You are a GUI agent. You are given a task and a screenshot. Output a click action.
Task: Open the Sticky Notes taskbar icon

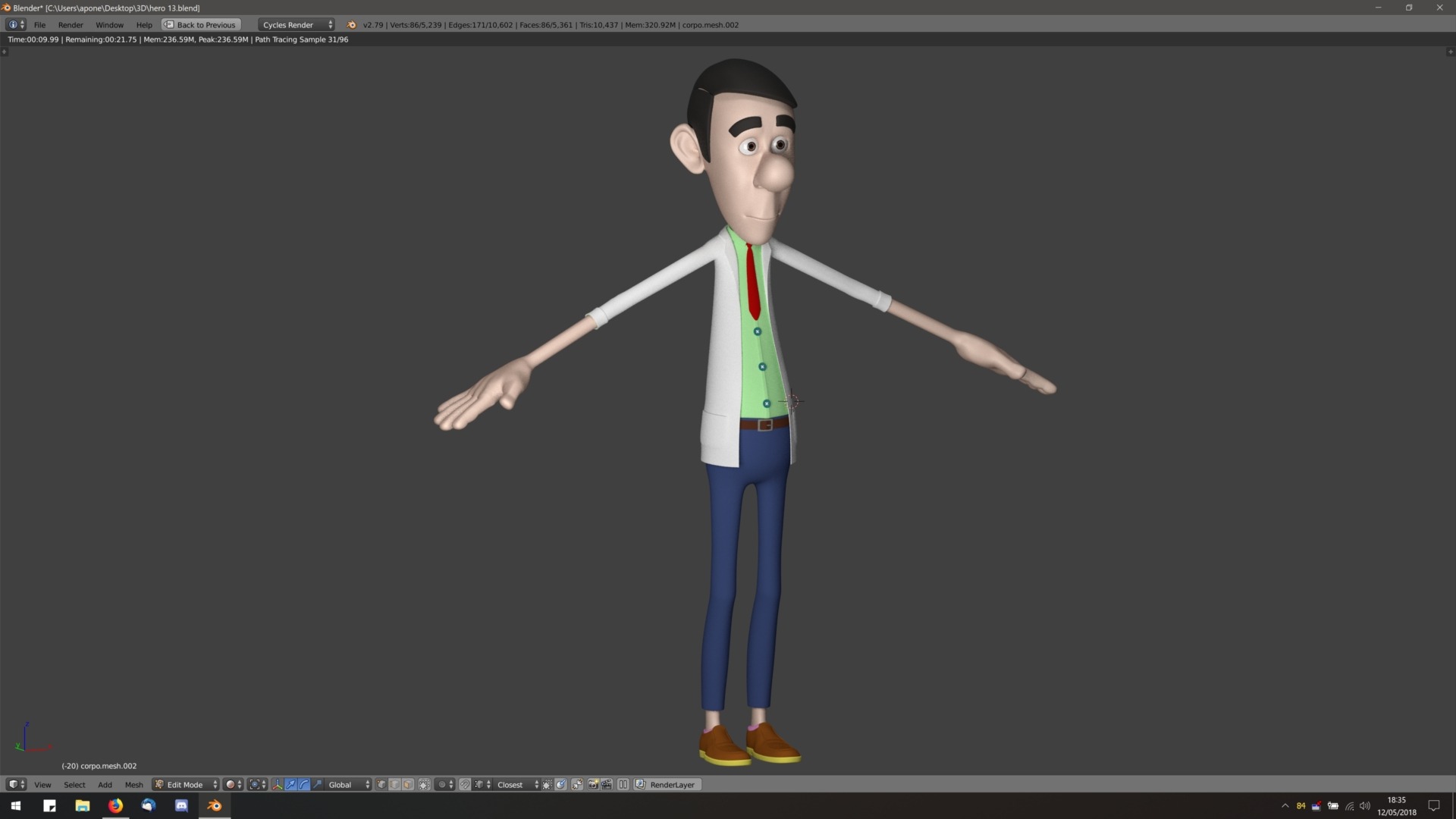[x=49, y=805]
